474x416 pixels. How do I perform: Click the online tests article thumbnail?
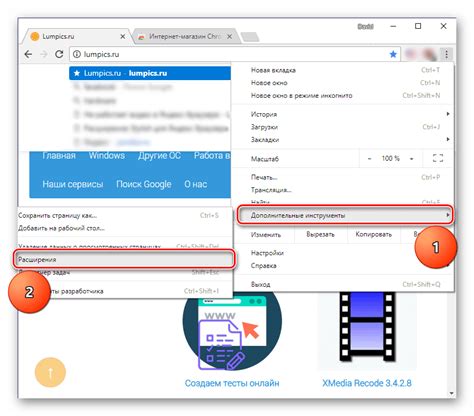[x=232, y=330]
